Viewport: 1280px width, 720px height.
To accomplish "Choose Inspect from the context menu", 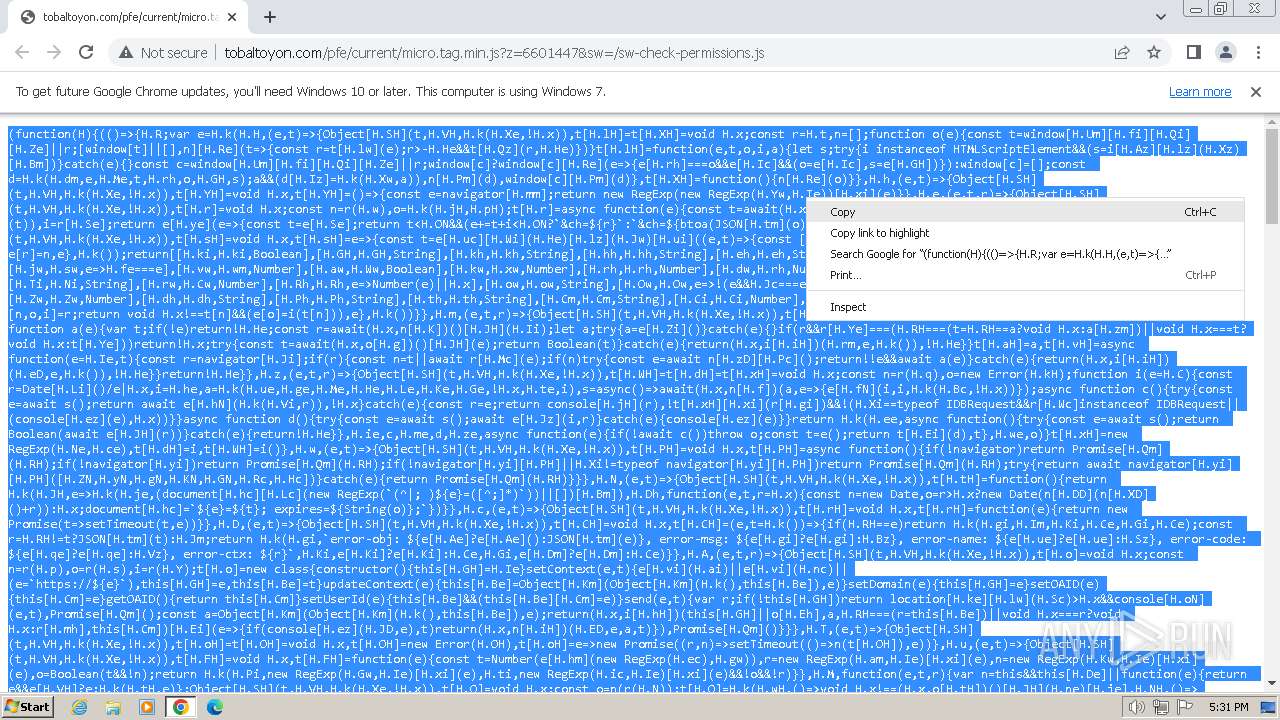I will tap(1024, 307).
